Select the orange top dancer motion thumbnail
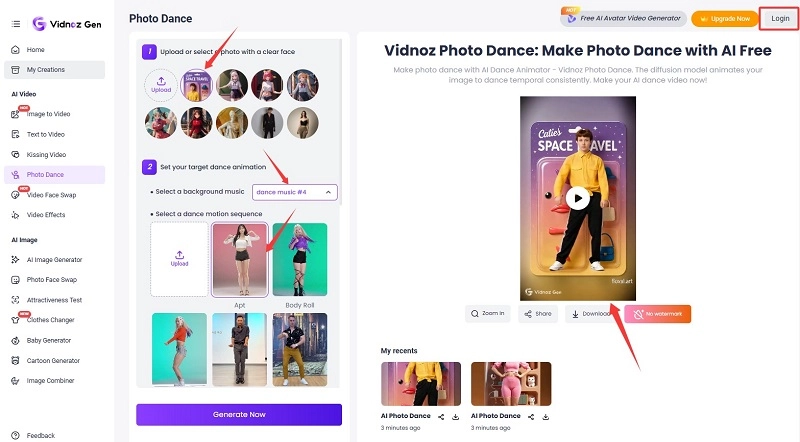Screen dimensions: 800x442 click(x=179, y=349)
